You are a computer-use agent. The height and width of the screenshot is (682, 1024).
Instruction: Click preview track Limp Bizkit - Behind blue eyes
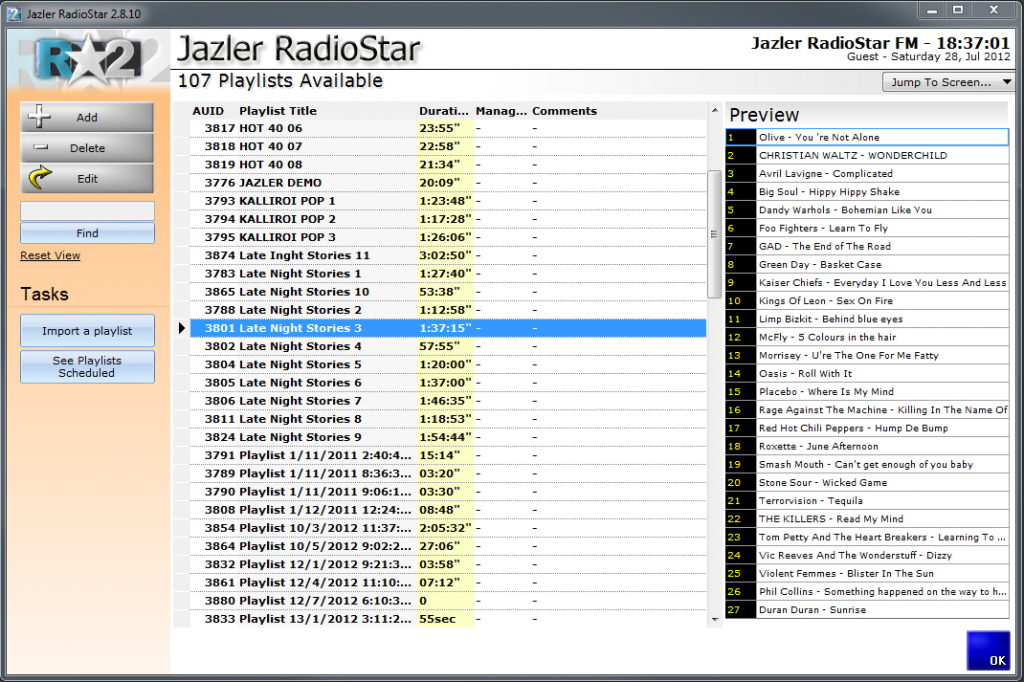coord(867,319)
